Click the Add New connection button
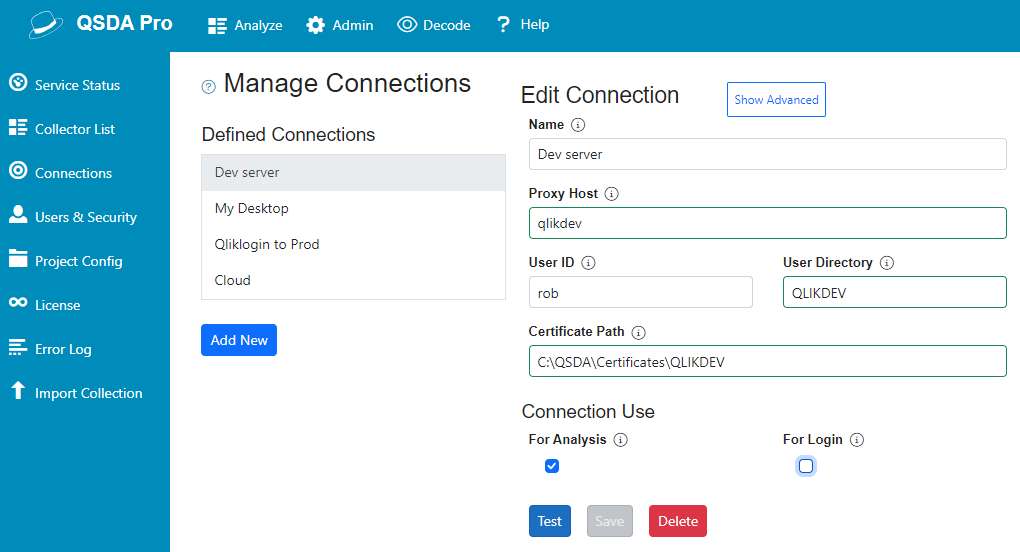 point(239,340)
